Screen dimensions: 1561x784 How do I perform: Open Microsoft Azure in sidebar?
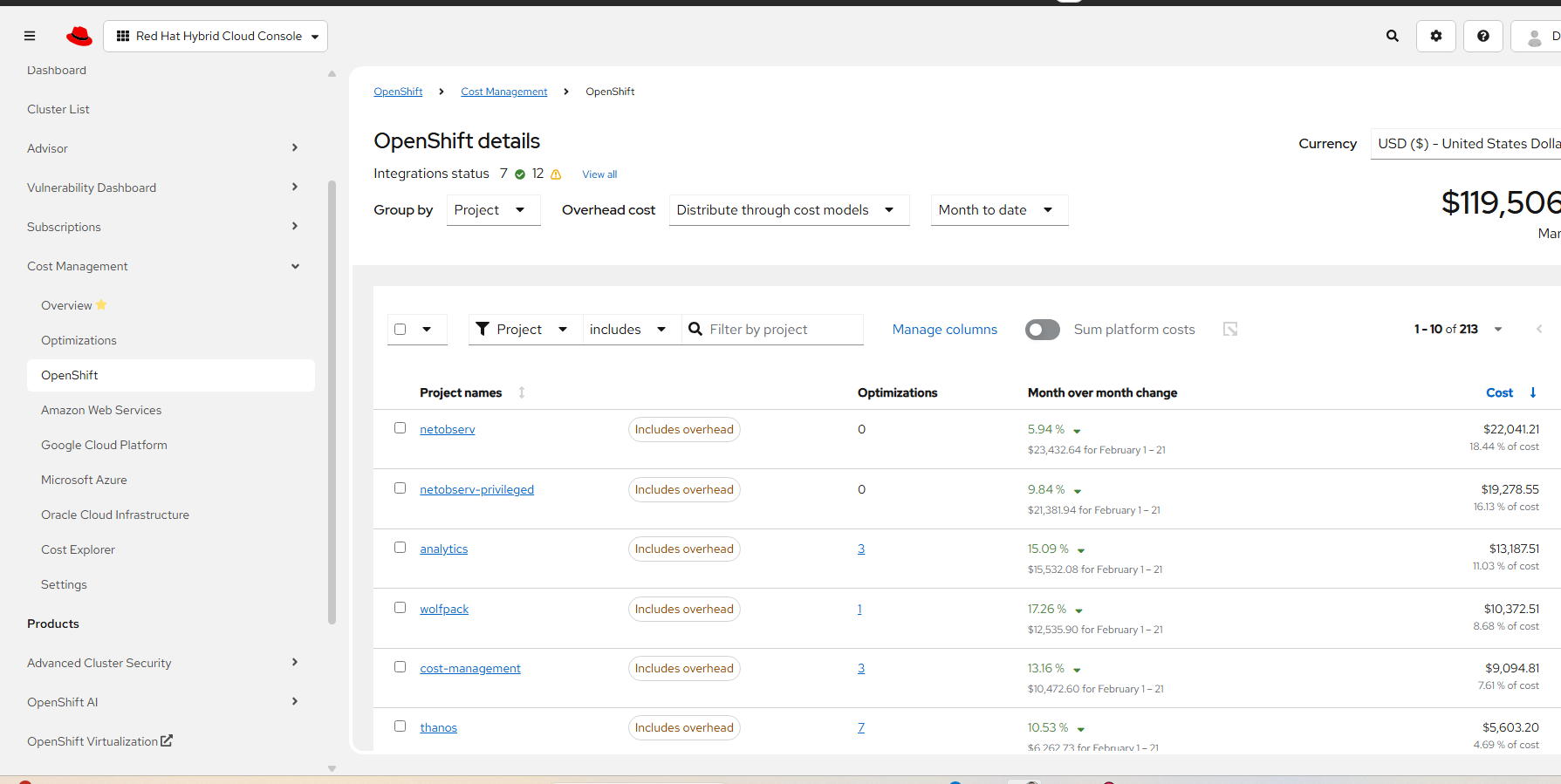click(x=84, y=480)
